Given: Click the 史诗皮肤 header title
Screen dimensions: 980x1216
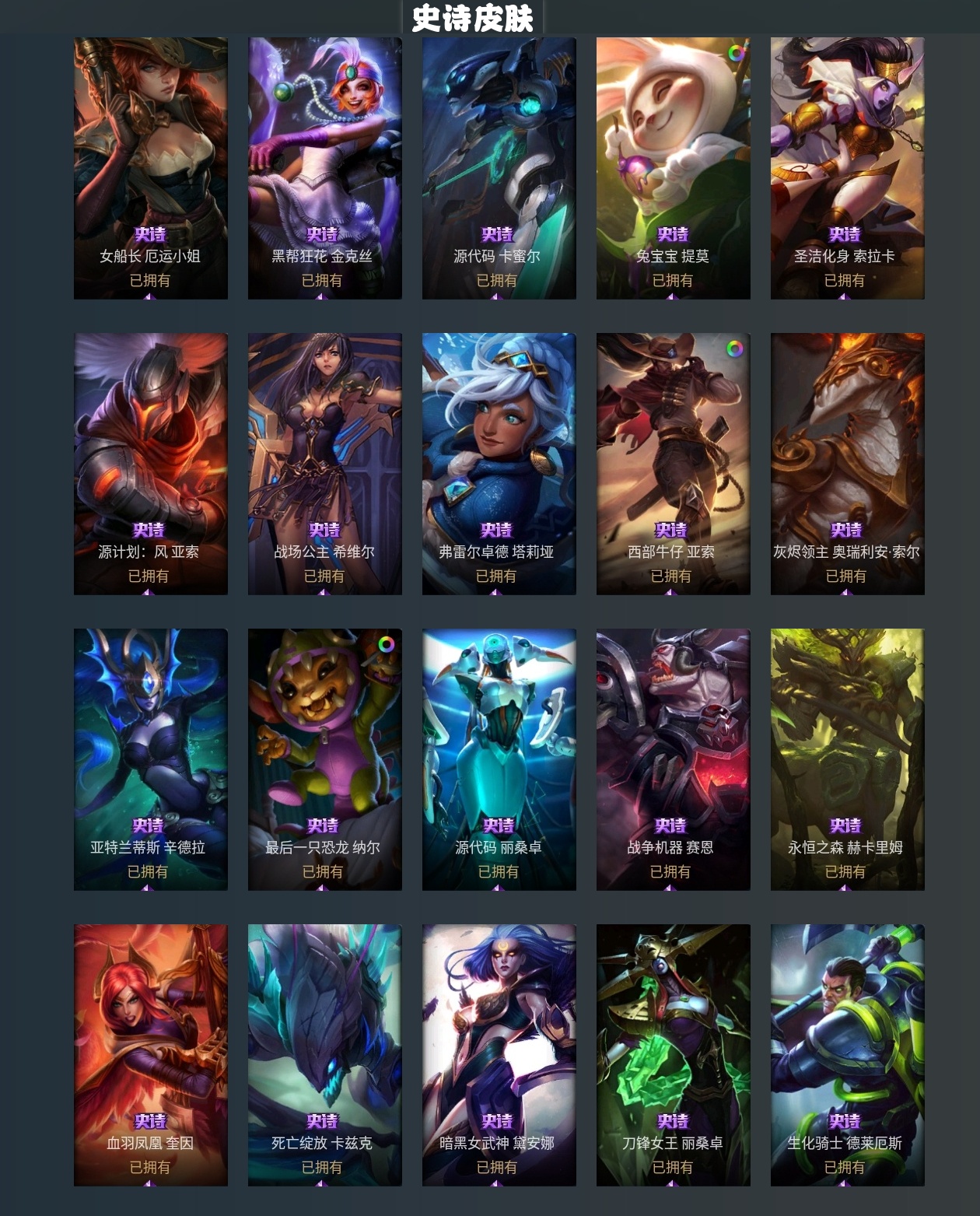Looking at the screenshot, I should pyautogui.click(x=473, y=19).
